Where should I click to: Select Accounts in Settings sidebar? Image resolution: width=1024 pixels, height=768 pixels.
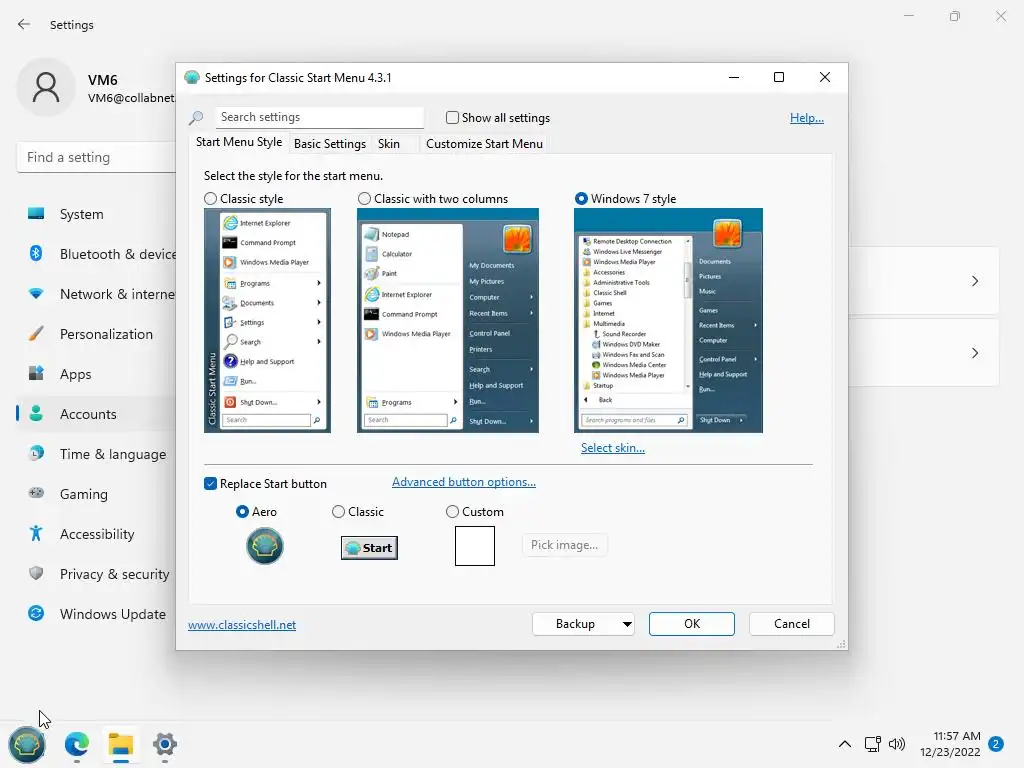(x=96, y=414)
